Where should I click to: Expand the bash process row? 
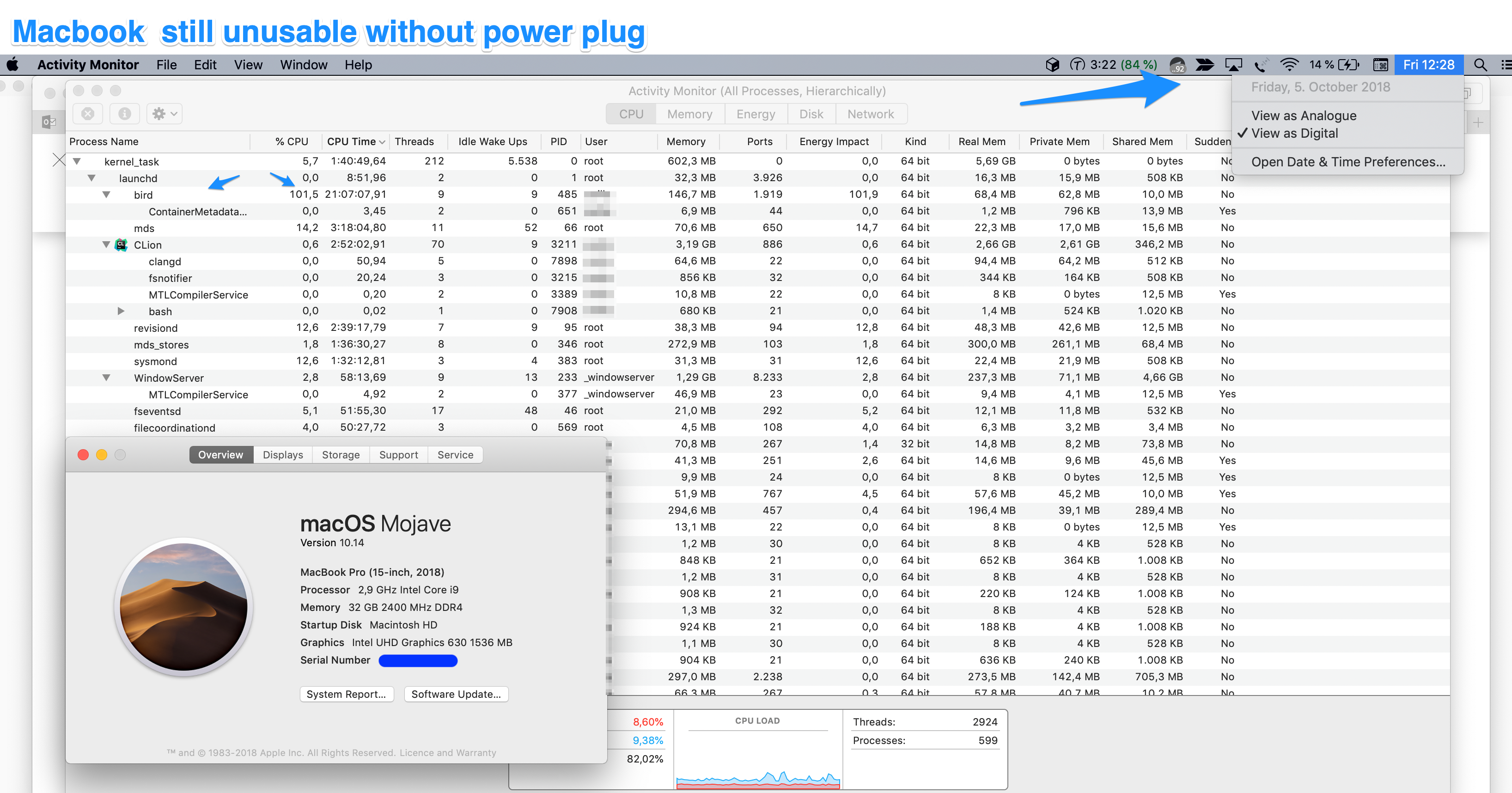pos(121,311)
